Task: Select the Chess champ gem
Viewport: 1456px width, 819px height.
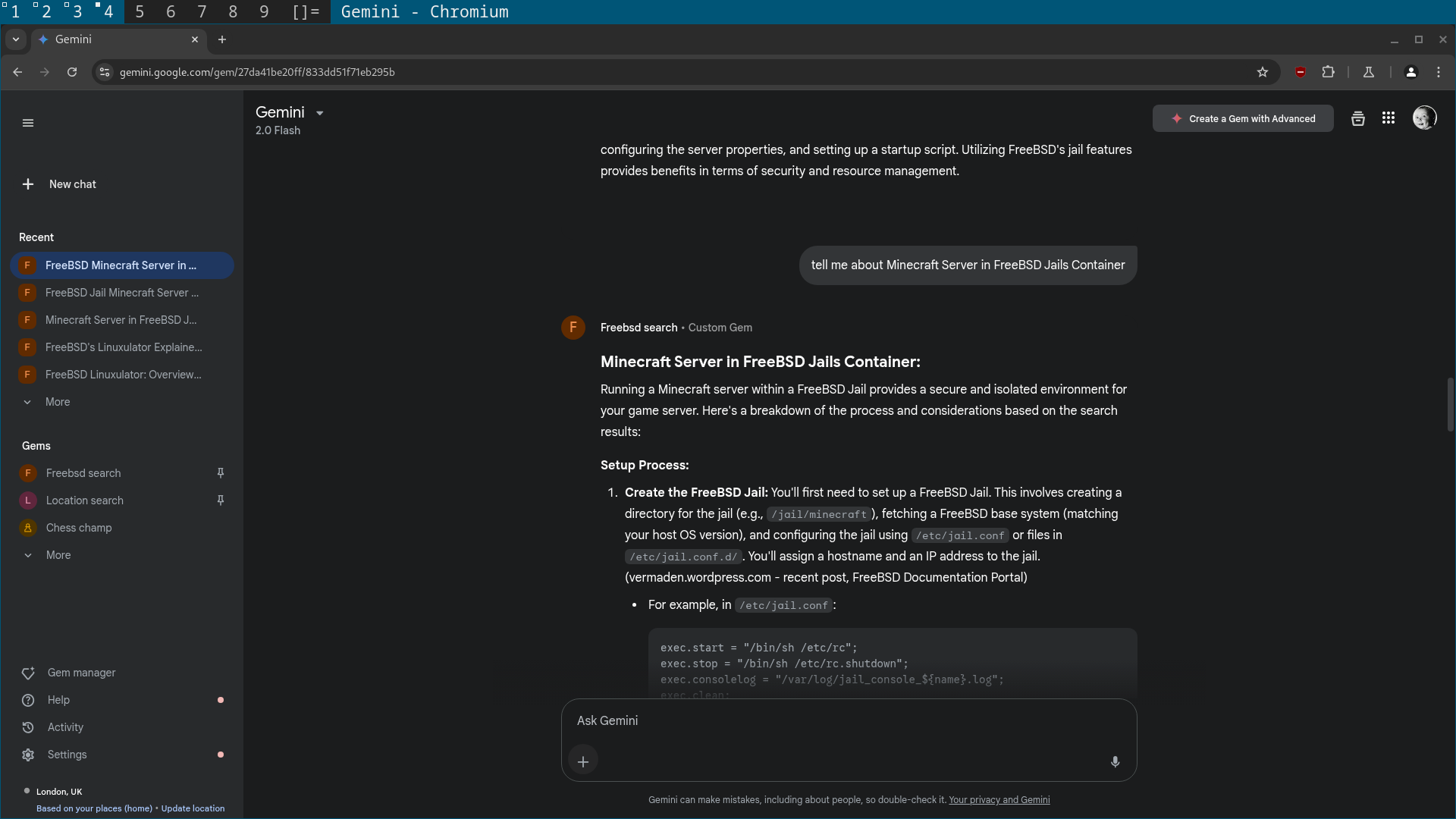Action: click(x=79, y=528)
